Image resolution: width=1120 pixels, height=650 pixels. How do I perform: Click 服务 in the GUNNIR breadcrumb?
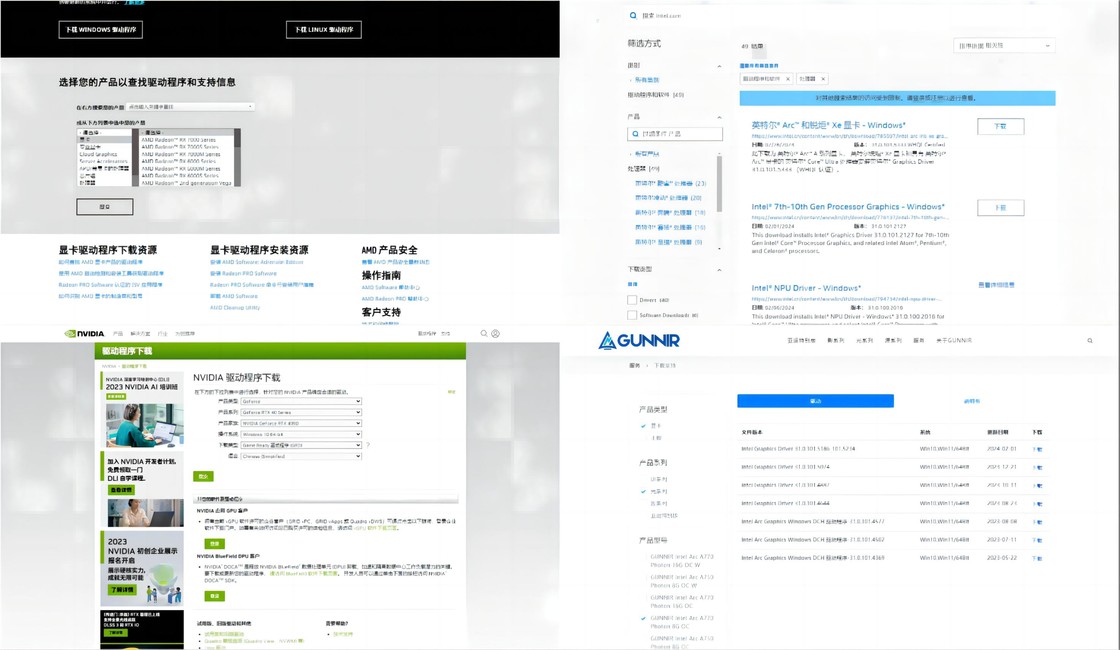(x=634, y=365)
